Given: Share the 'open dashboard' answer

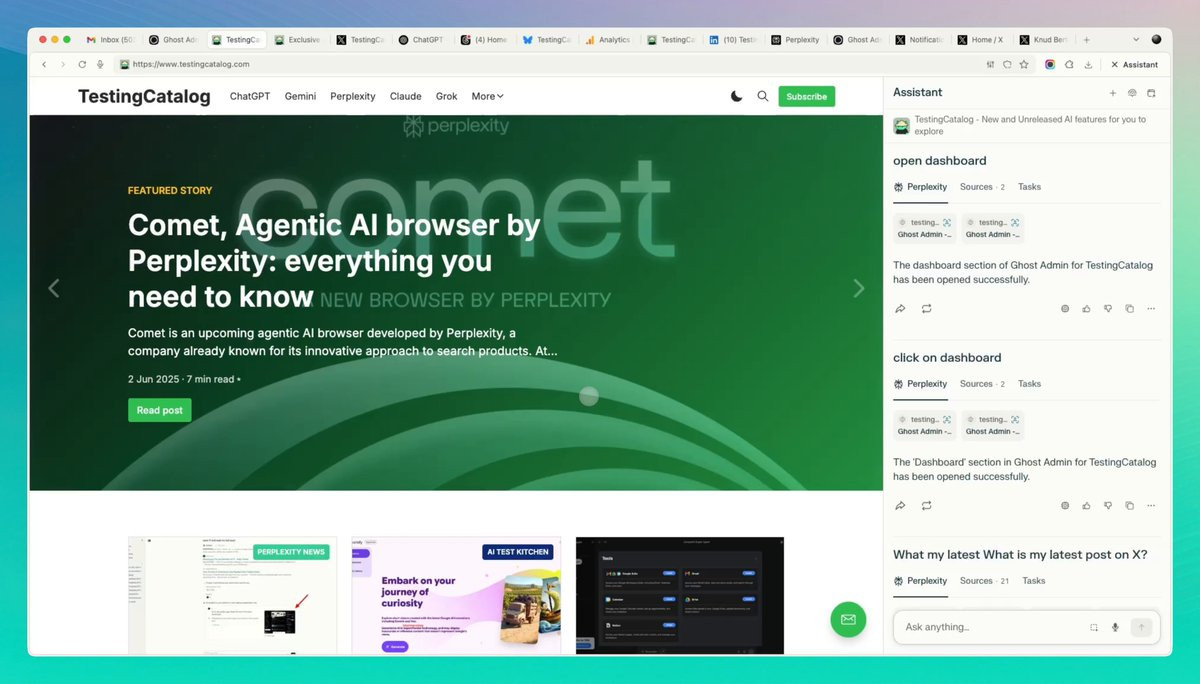Looking at the screenshot, I should 900,309.
